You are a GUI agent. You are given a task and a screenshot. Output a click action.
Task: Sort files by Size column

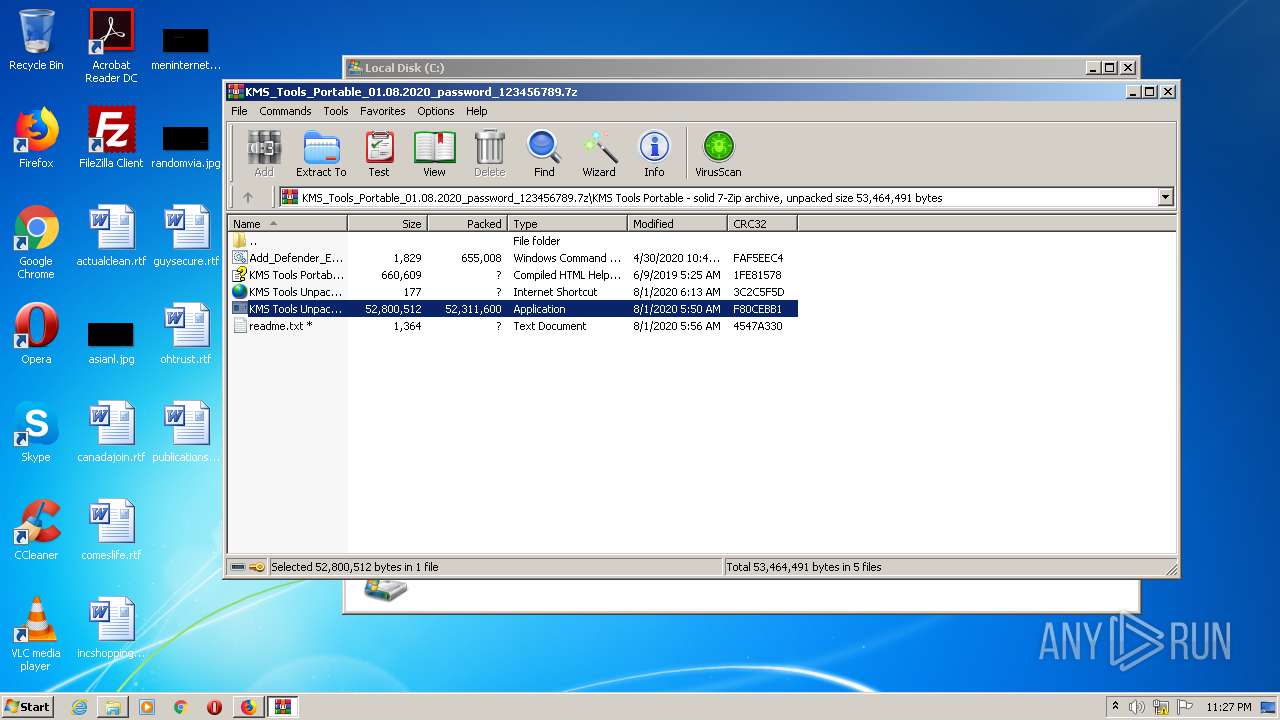click(x=388, y=224)
